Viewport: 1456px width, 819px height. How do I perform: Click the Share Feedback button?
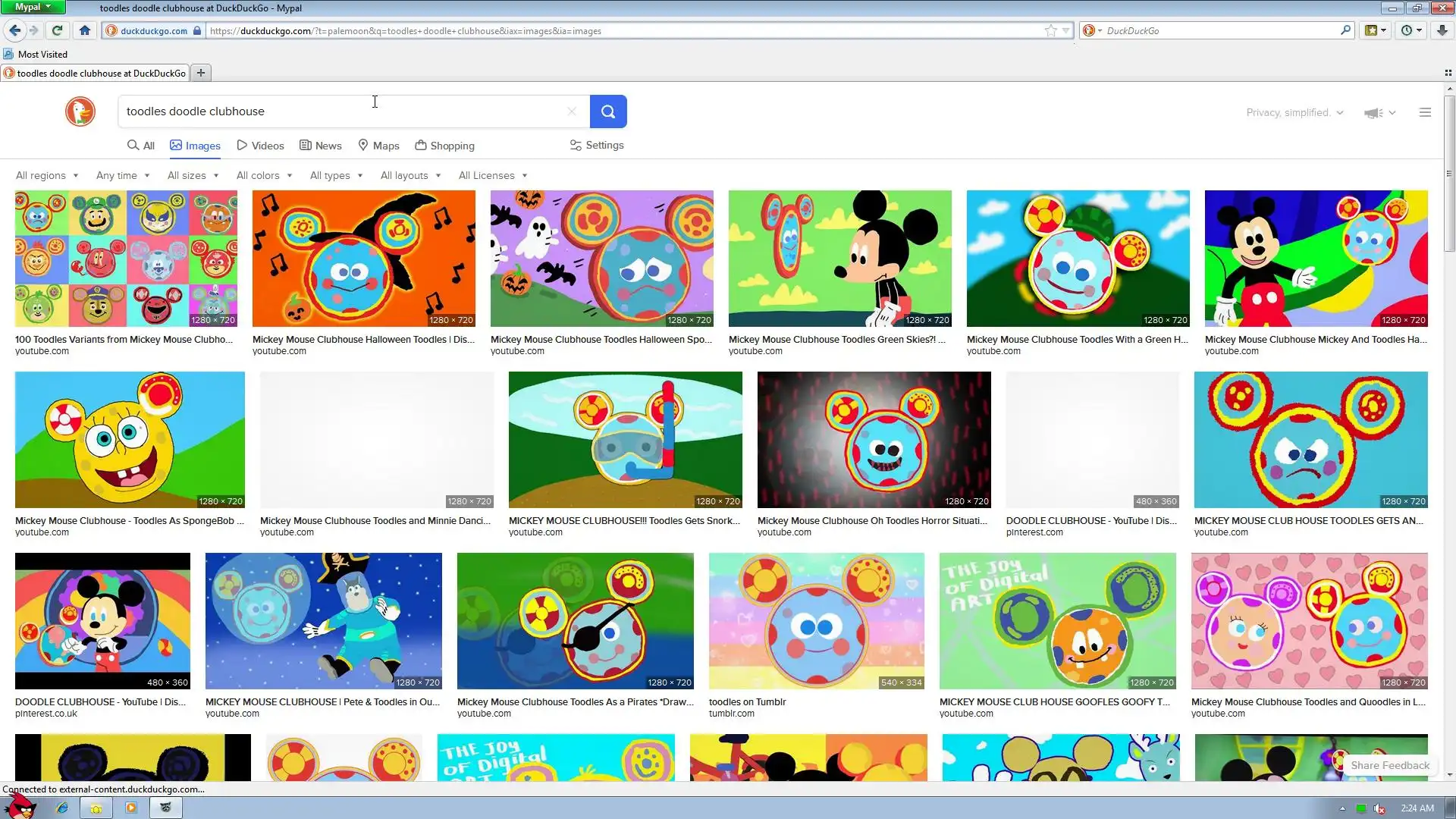pyautogui.click(x=1389, y=765)
